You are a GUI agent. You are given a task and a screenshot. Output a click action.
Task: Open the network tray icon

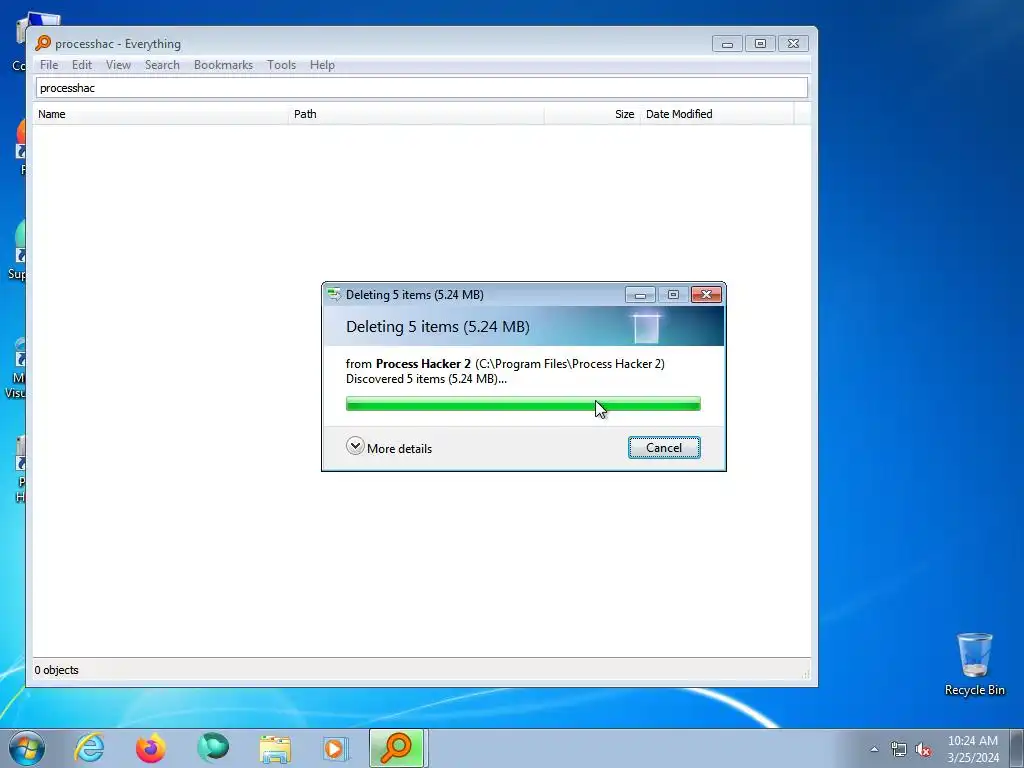pyautogui.click(x=899, y=750)
